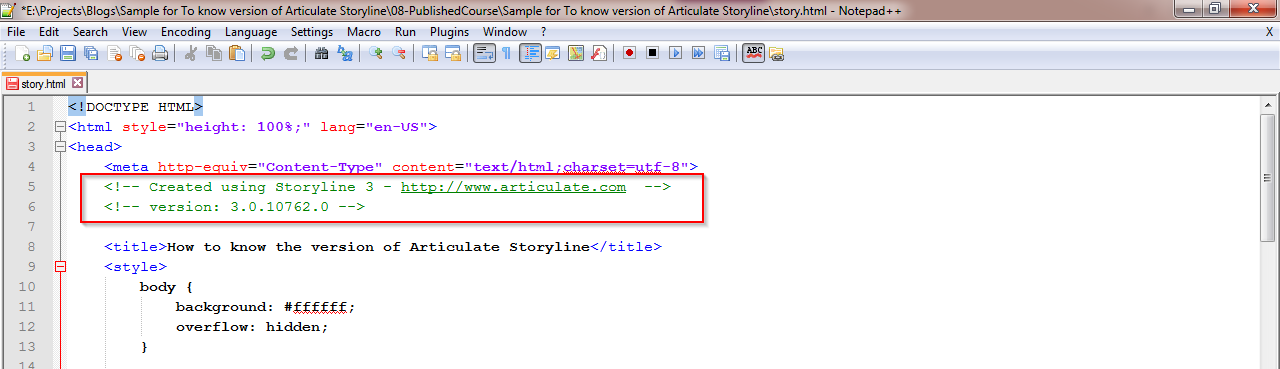Click 'Created using Storyline 3' comment text
The image size is (1280, 369).
261,187
